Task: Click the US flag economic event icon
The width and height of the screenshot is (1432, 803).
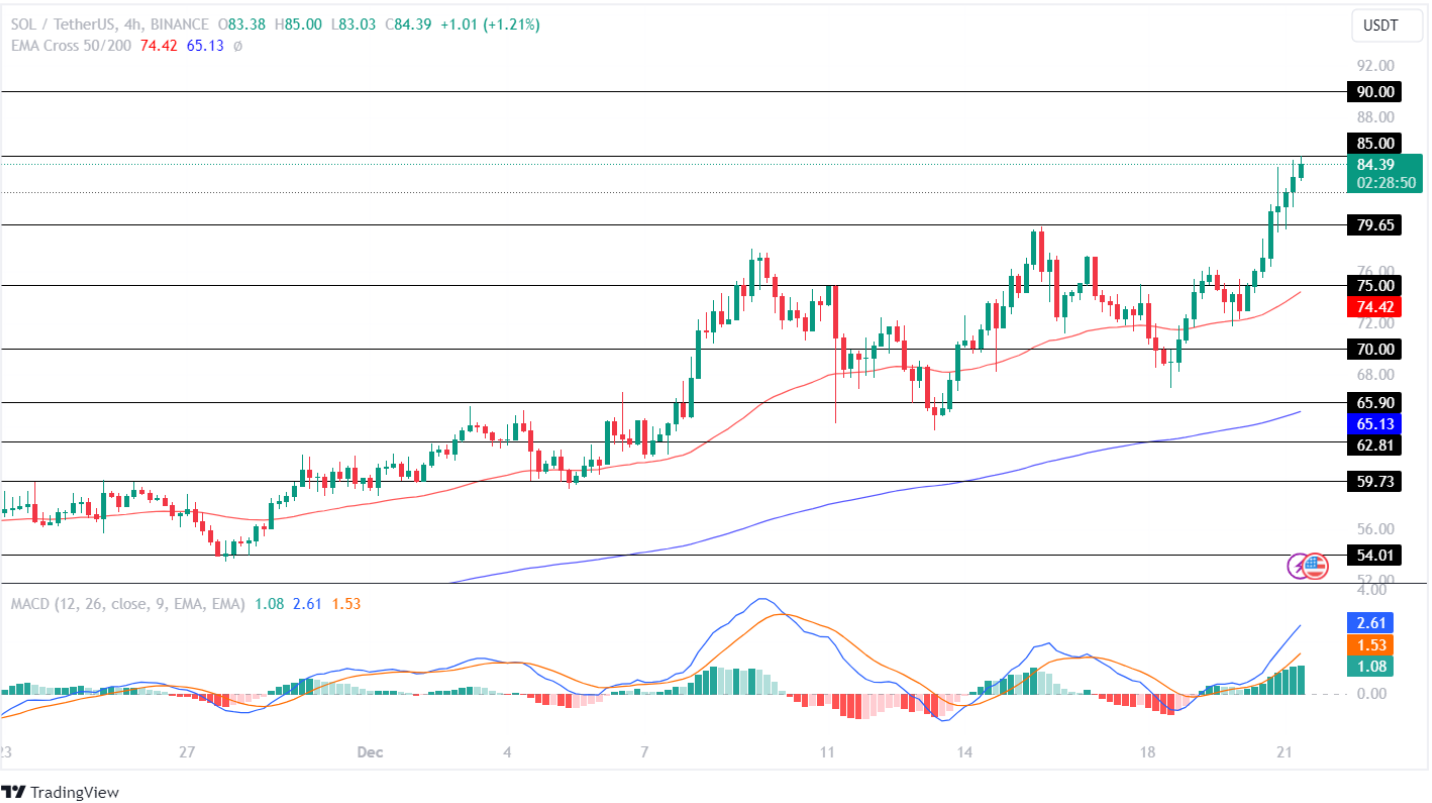Action: pyautogui.click(x=1315, y=566)
